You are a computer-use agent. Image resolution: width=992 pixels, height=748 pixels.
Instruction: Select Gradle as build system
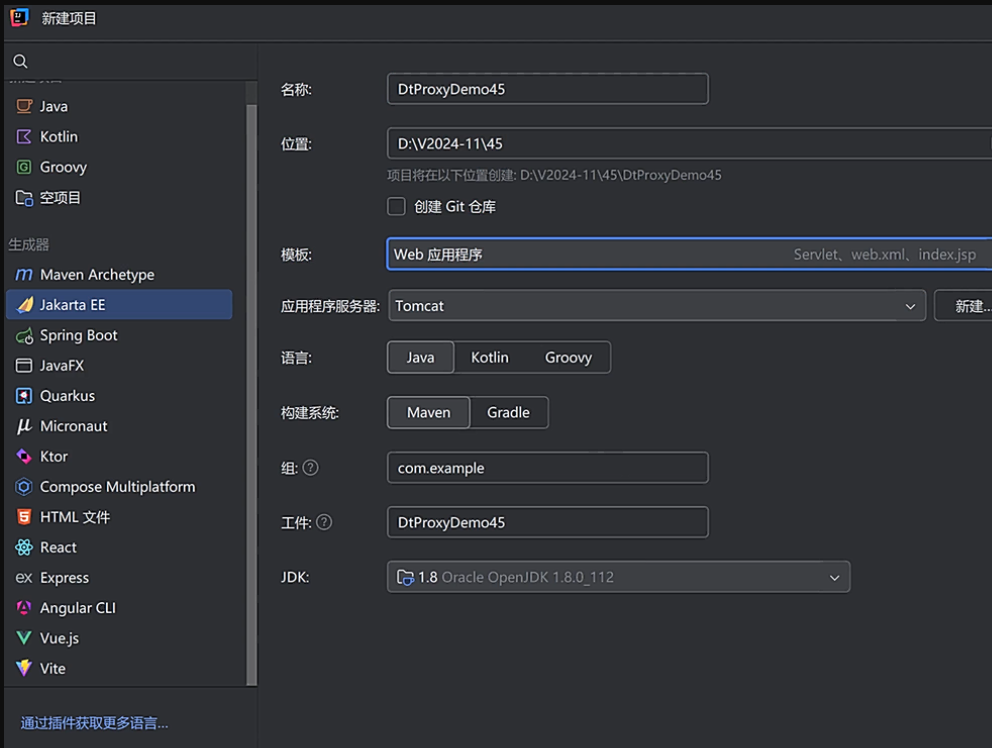point(508,413)
